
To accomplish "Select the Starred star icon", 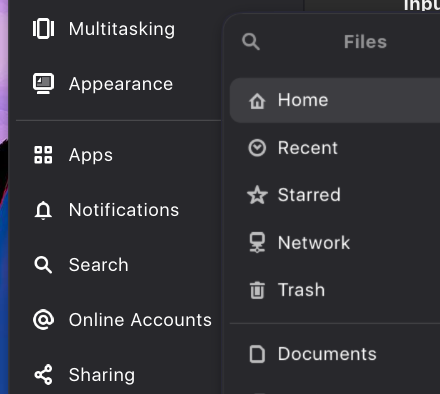I will click(257, 195).
